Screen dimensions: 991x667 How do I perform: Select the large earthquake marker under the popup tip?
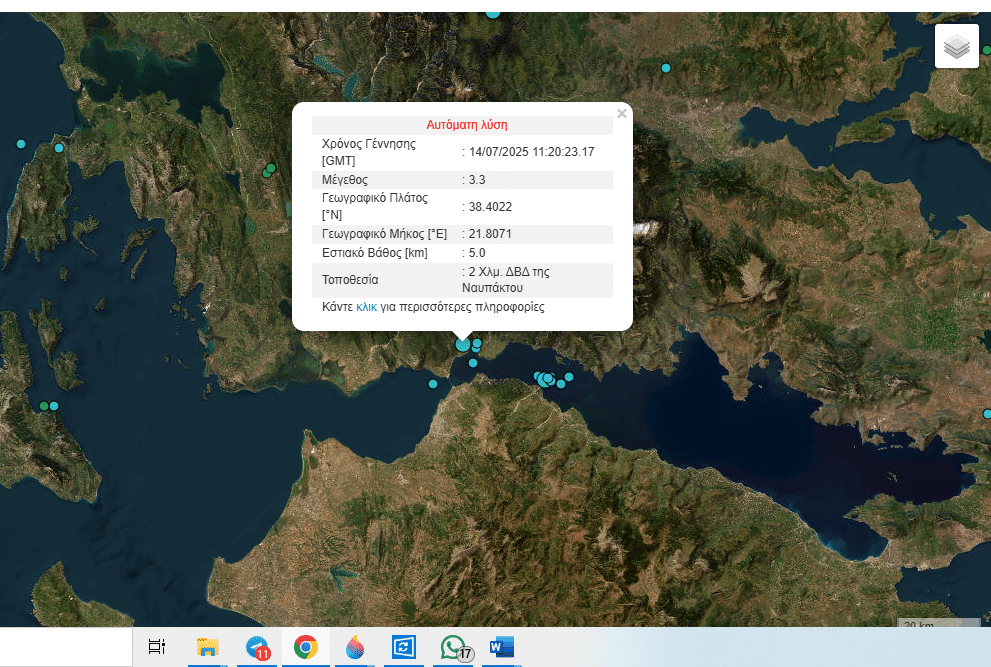[x=463, y=345]
